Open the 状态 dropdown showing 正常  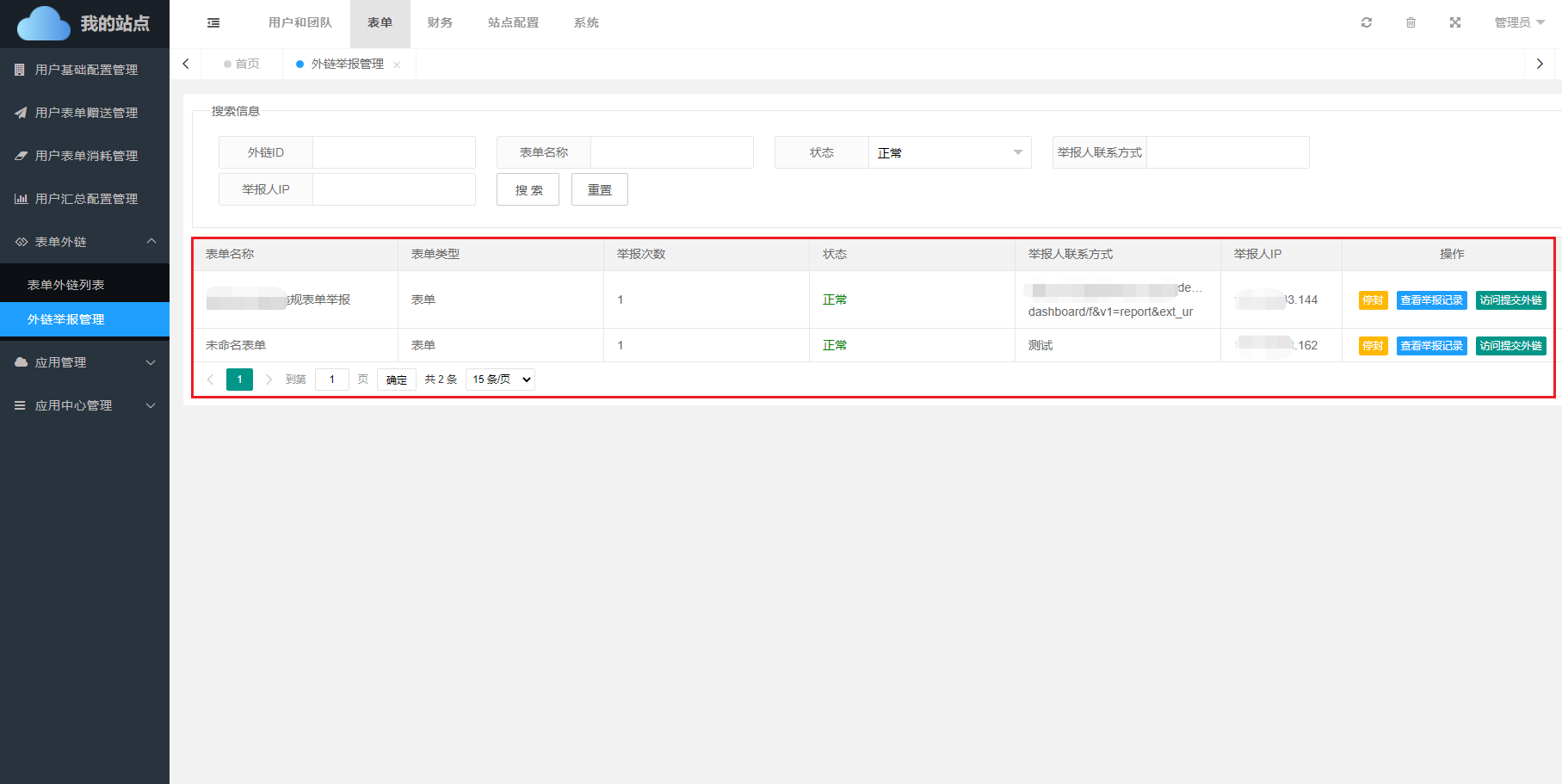click(x=948, y=152)
